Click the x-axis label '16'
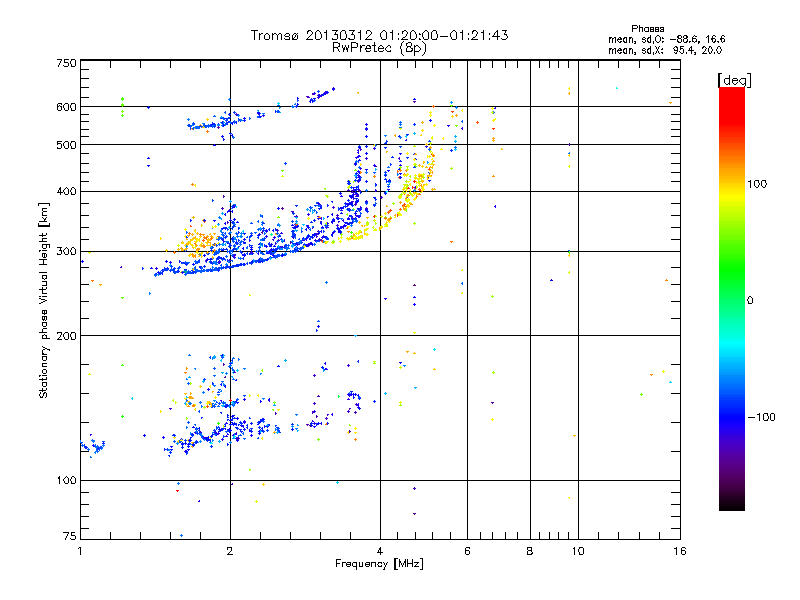Viewport: 800px width, 600px height. [x=680, y=551]
